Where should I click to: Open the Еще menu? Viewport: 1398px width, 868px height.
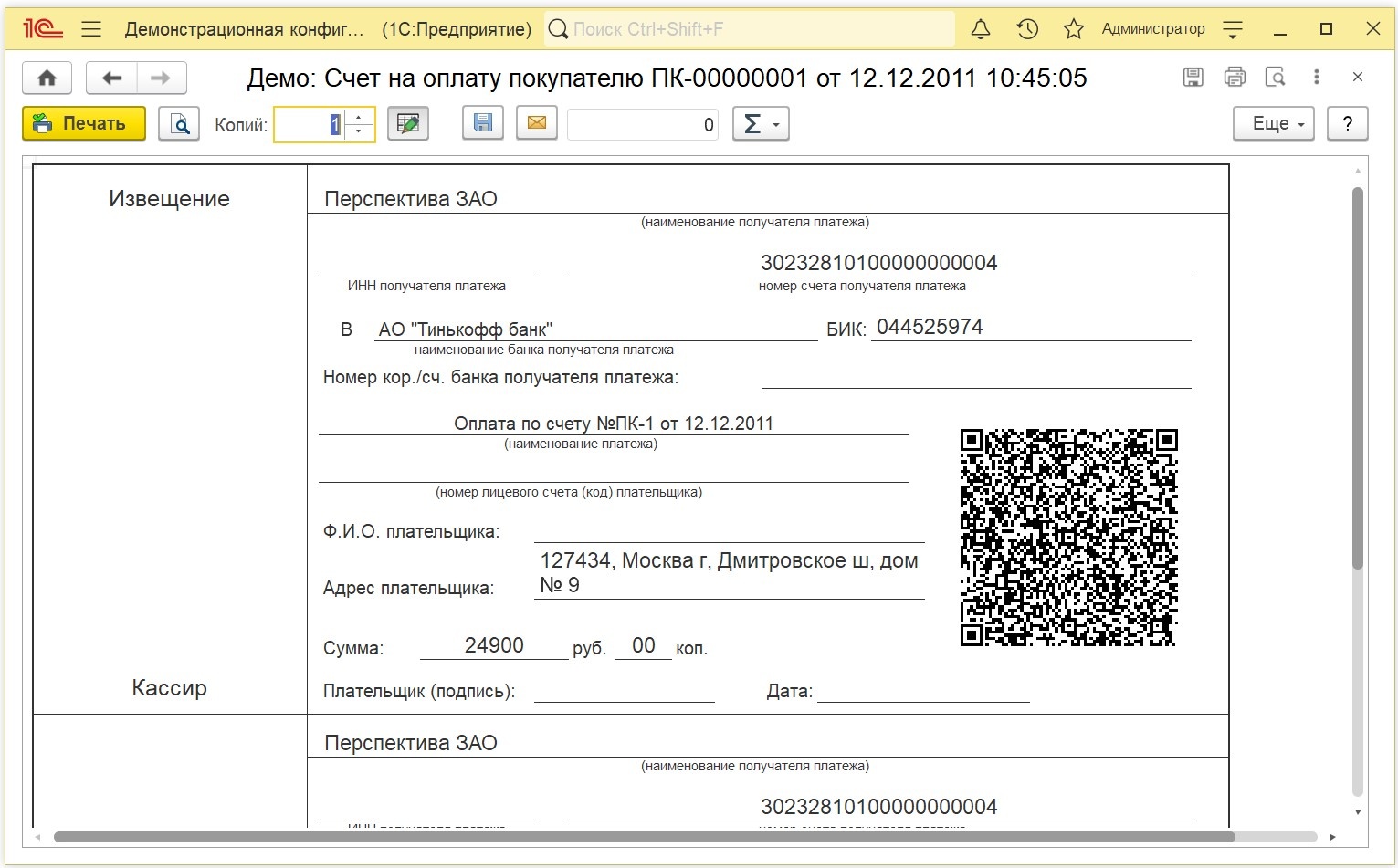(1273, 123)
